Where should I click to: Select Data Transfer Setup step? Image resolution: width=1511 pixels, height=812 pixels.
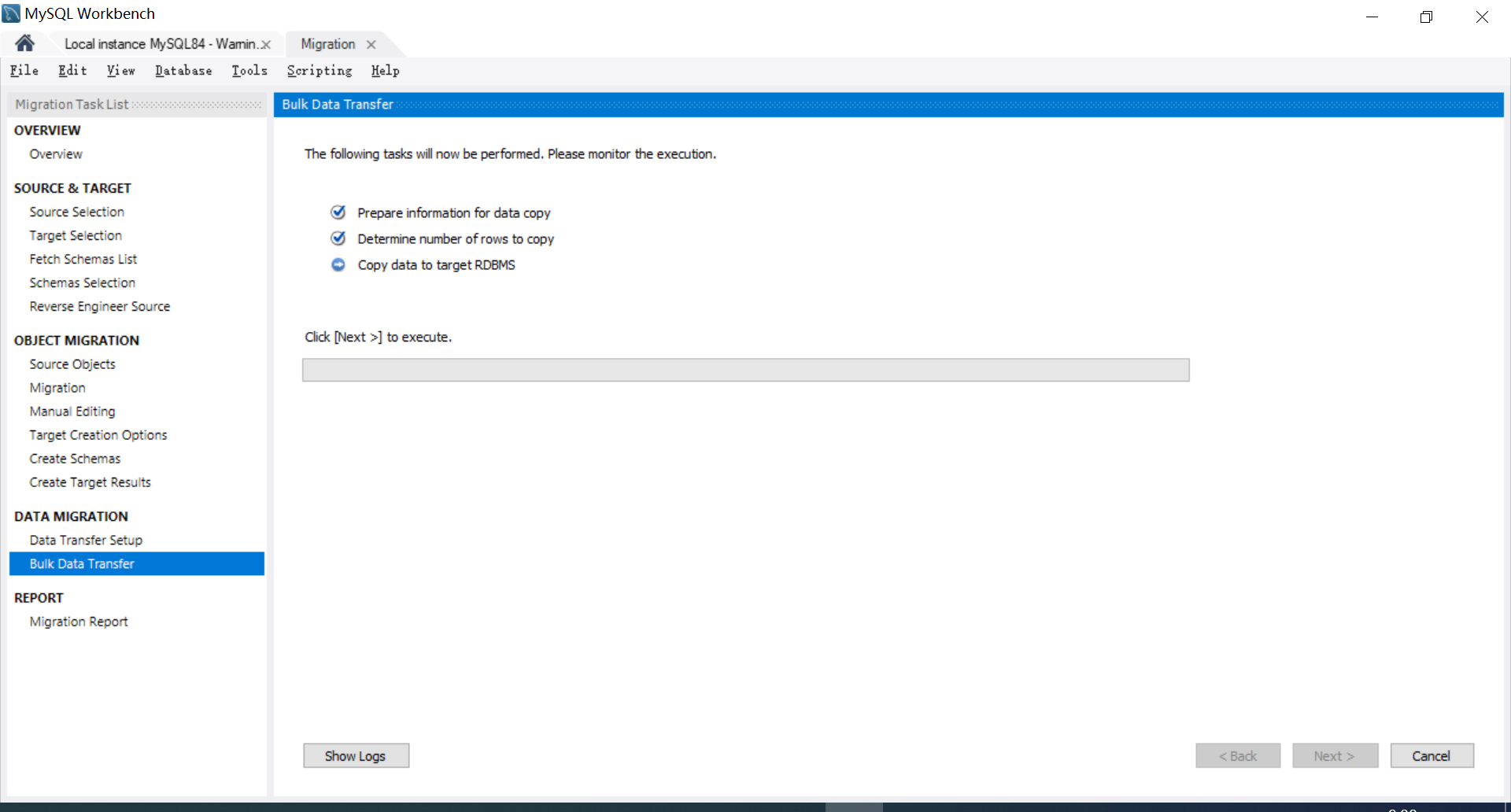pyautogui.click(x=86, y=541)
